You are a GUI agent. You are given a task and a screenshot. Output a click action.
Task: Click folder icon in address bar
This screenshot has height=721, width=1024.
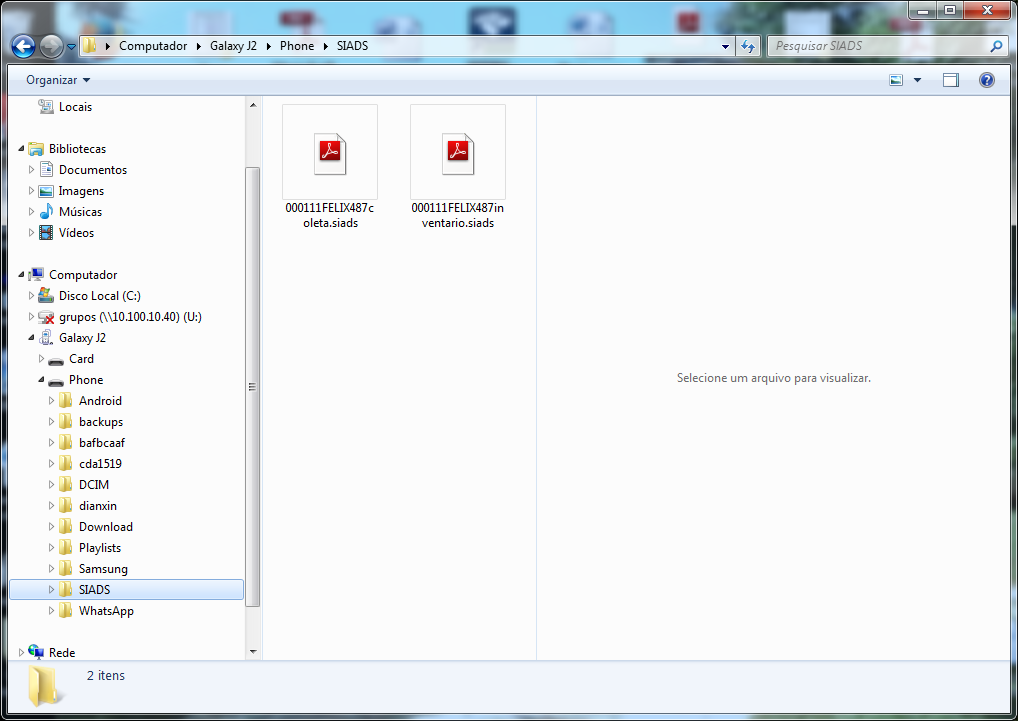coord(90,46)
